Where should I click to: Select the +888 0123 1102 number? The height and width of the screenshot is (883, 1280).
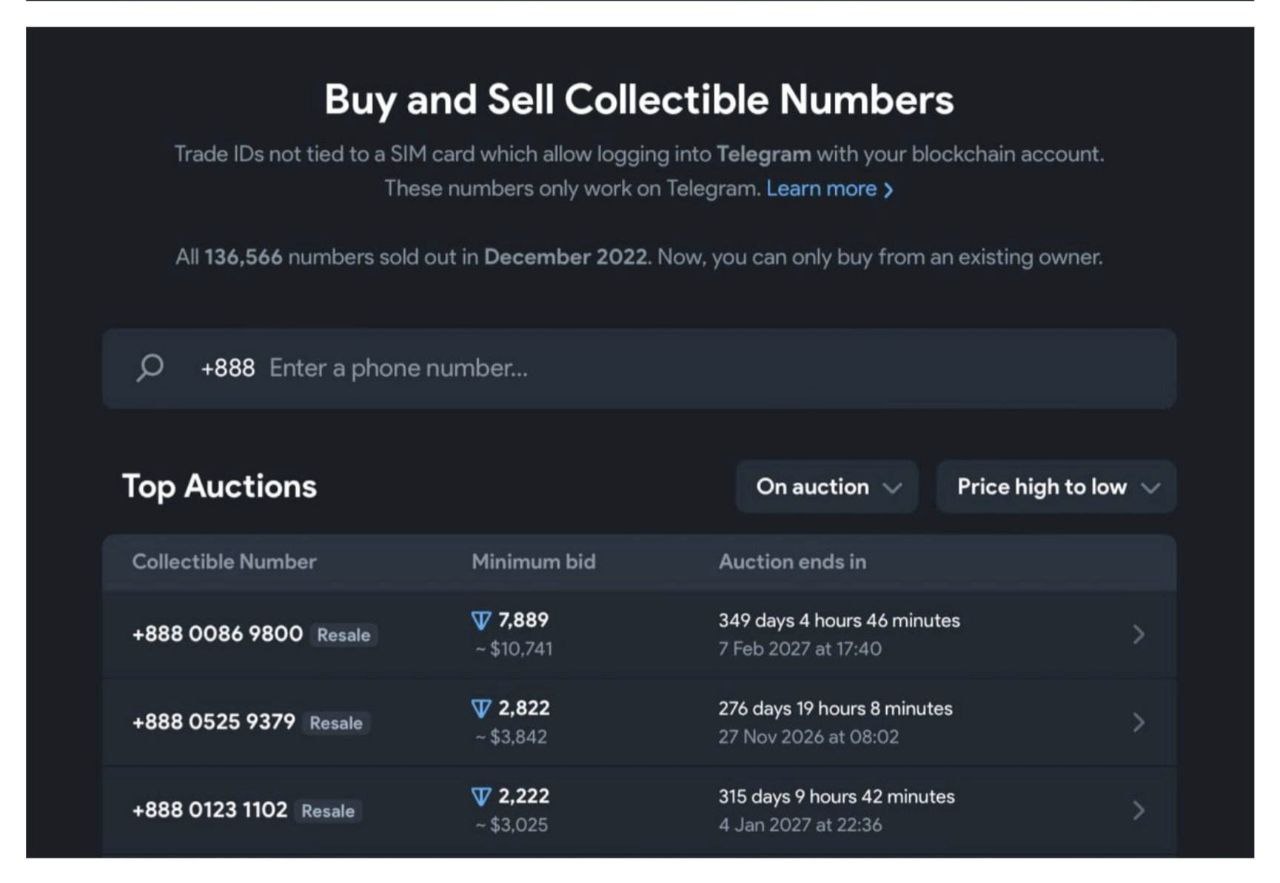coord(209,810)
